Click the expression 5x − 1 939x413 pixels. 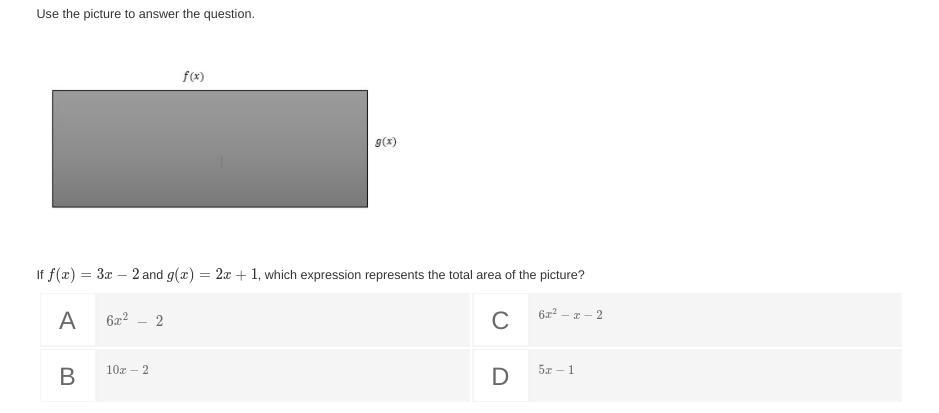click(556, 370)
